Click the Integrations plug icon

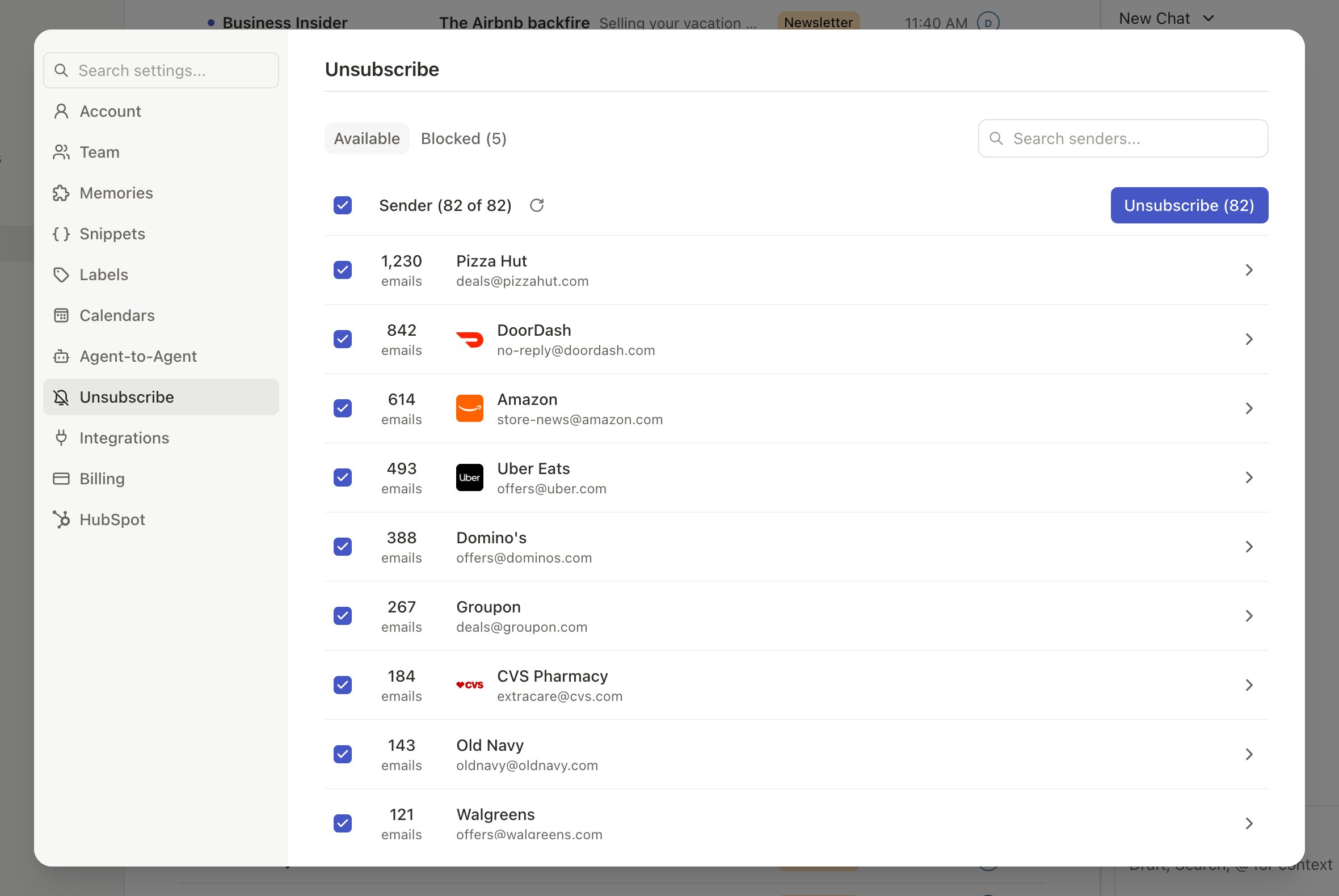click(61, 438)
